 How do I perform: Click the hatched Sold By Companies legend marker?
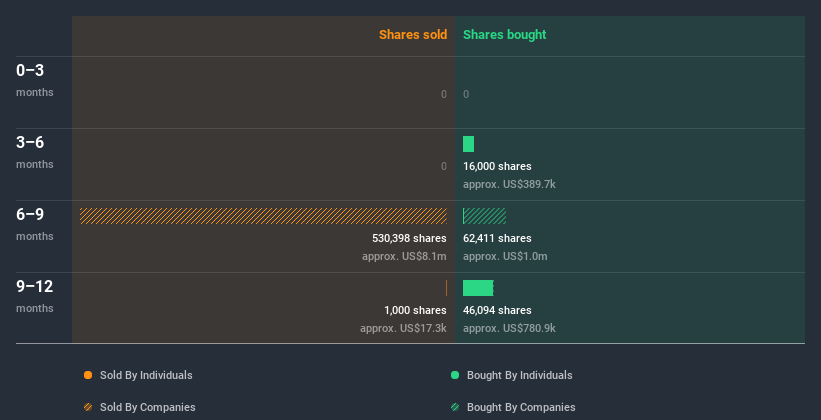[x=88, y=407]
